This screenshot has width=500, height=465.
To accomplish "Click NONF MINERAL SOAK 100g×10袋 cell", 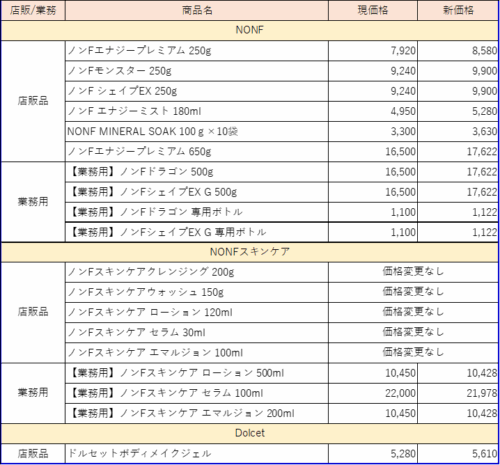I will (197, 131).
